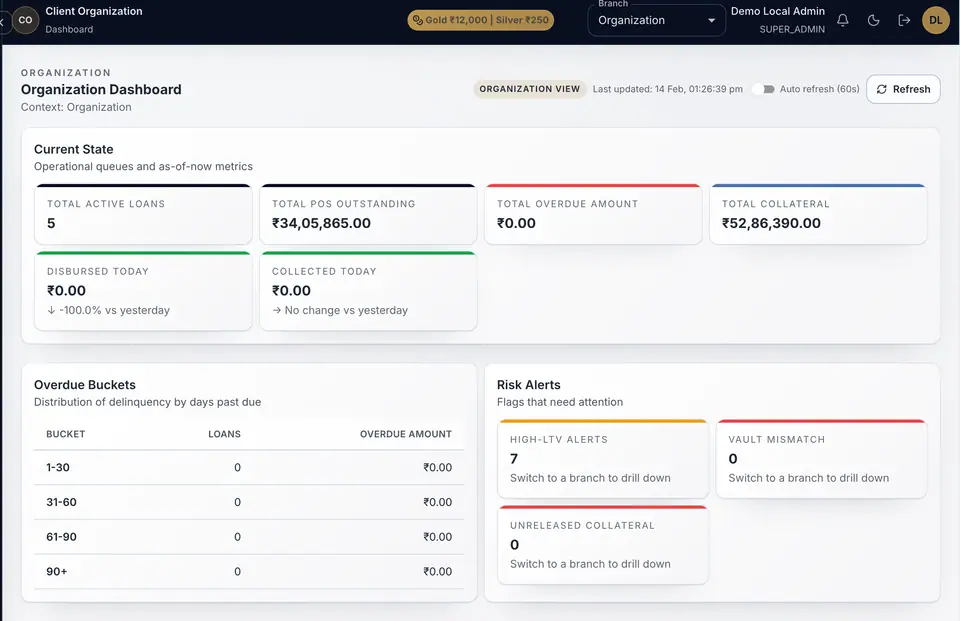960x621 pixels.
Task: Open the Branch Organization dropdown
Action: (656, 20)
